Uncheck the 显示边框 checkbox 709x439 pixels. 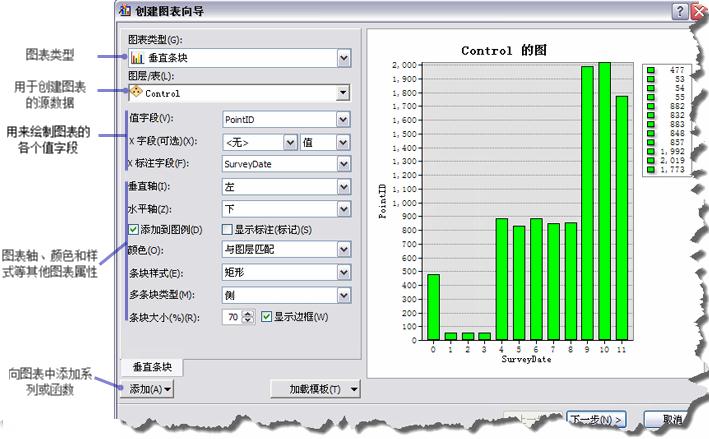[266, 316]
